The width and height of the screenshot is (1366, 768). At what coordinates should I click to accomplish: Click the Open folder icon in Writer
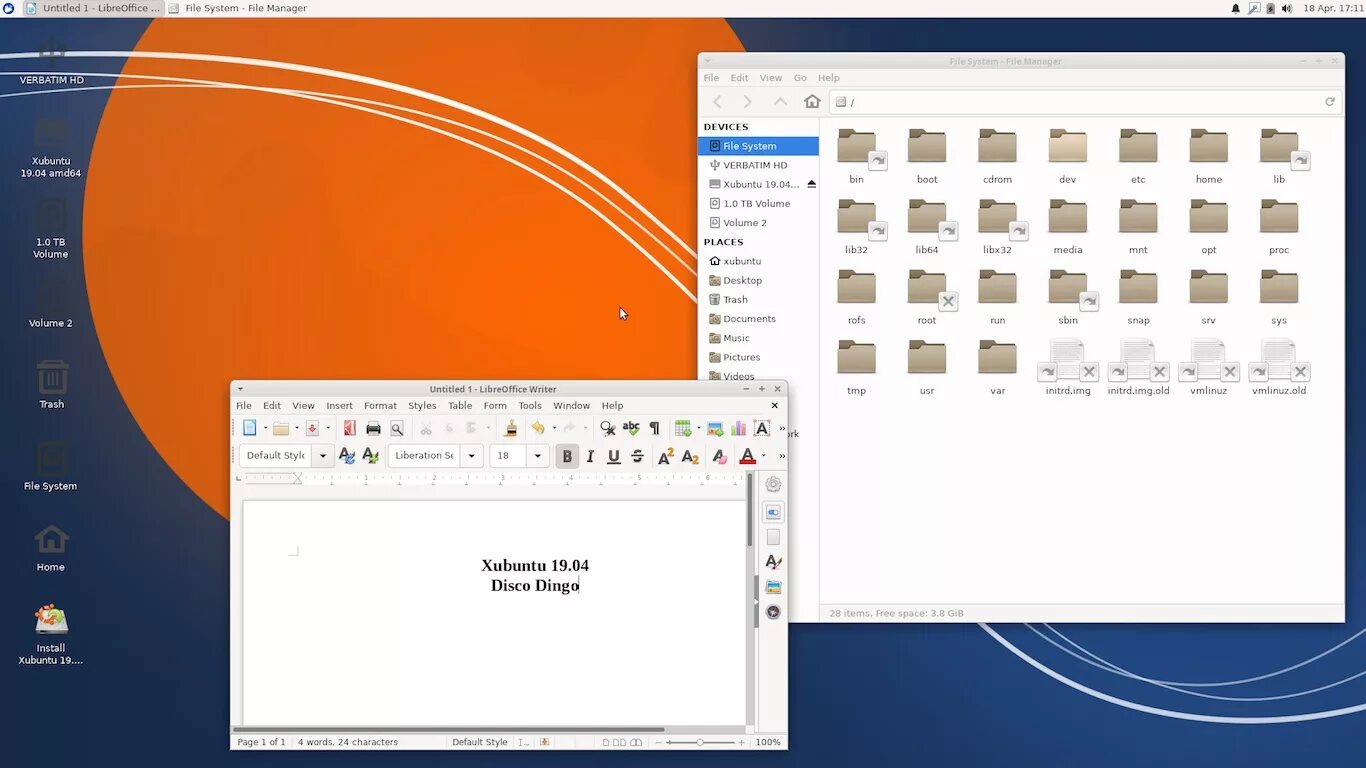pyautogui.click(x=281, y=428)
